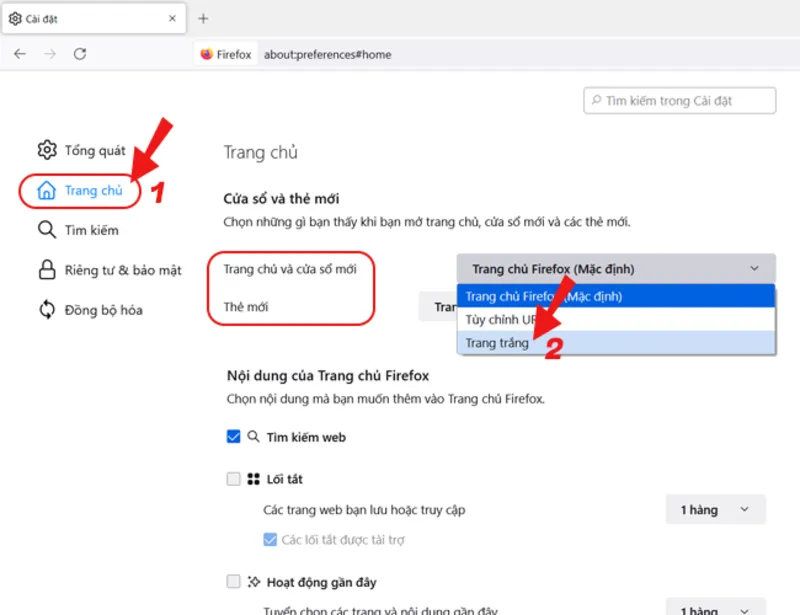Image resolution: width=800 pixels, height=615 pixels.
Task: Click the Tìm kiếm magnifier icon in sidebar
Action: [x=47, y=230]
